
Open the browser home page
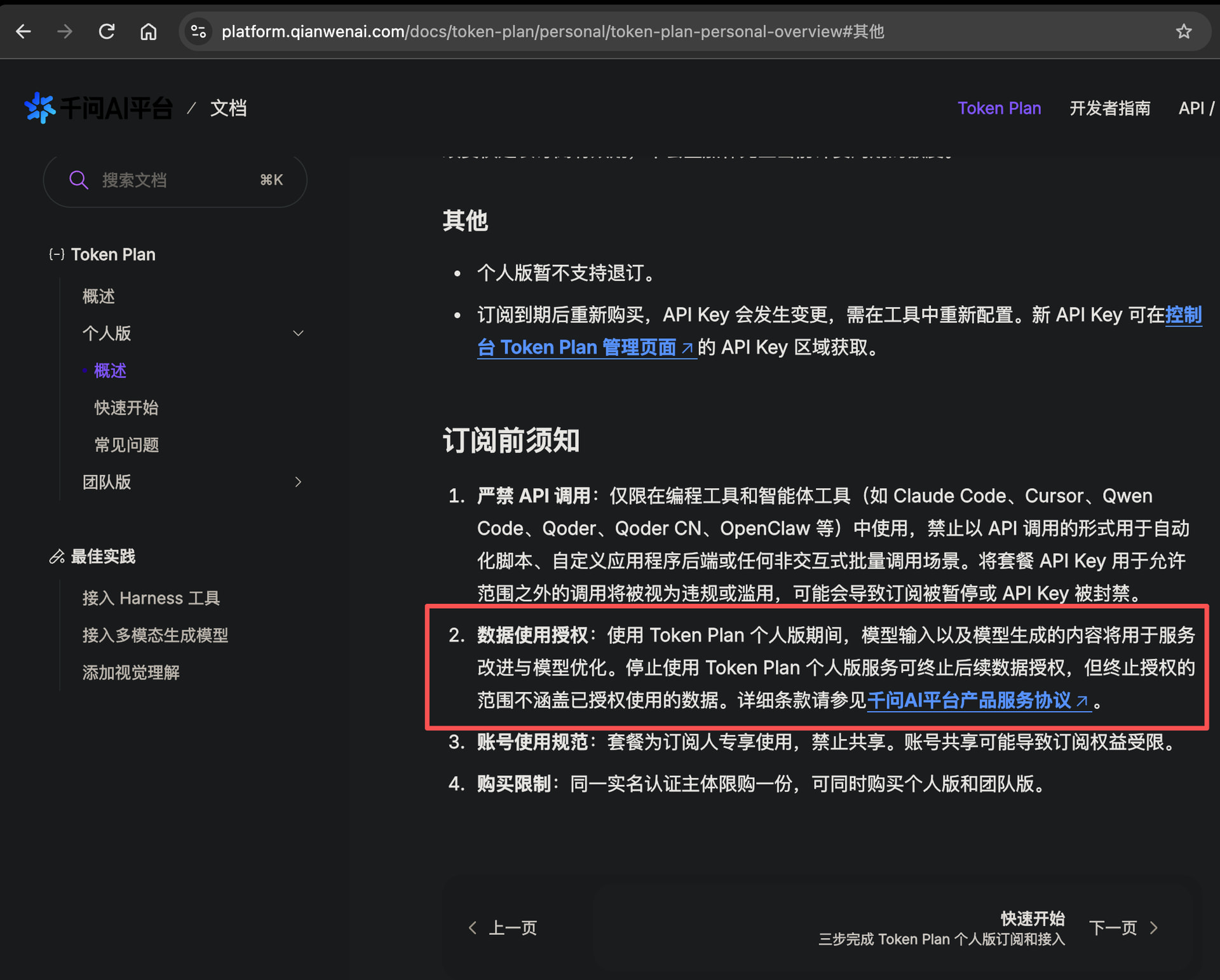(x=148, y=31)
